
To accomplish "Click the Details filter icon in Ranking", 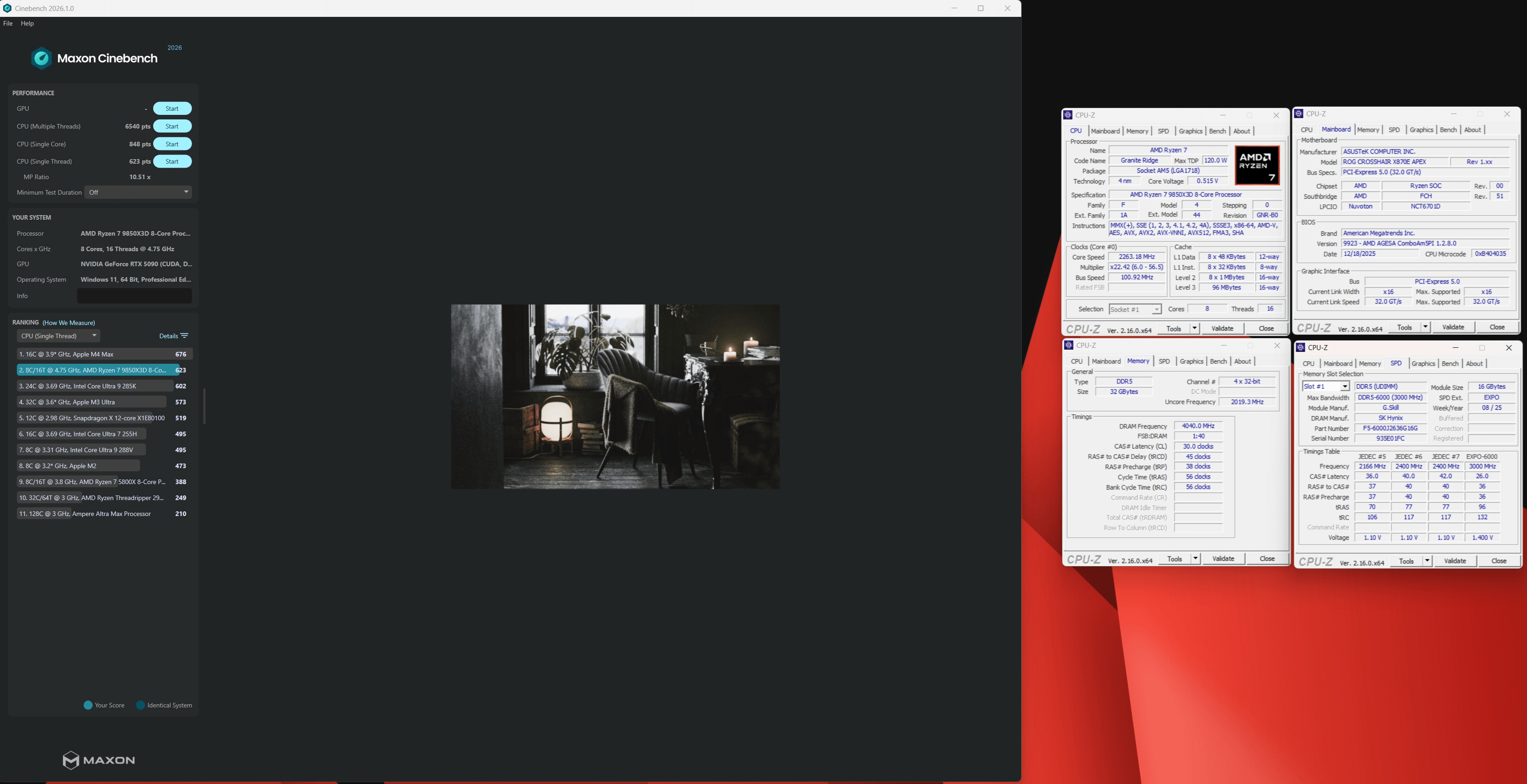I will pos(184,336).
